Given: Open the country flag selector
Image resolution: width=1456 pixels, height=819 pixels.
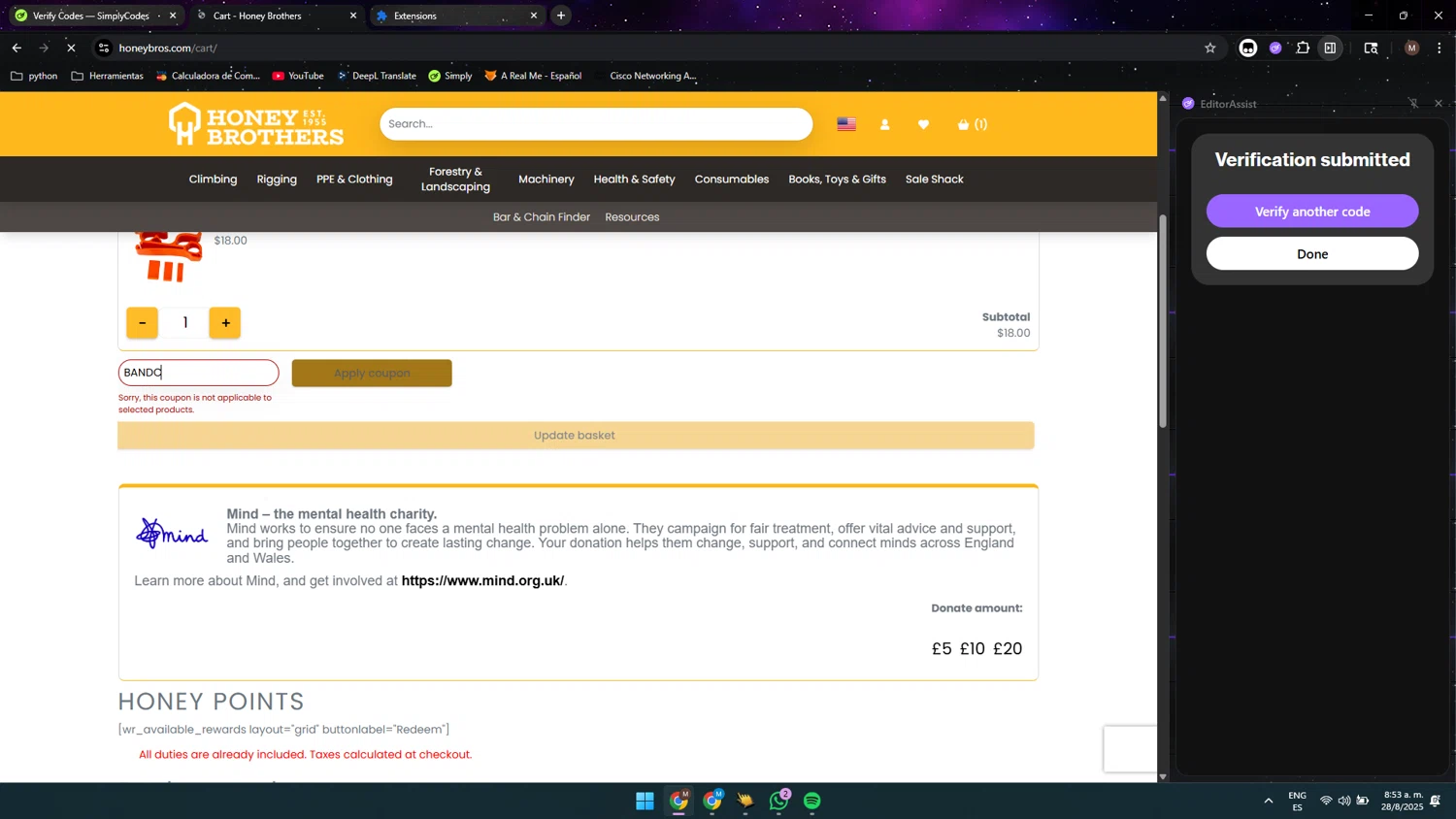Looking at the screenshot, I should (846, 124).
